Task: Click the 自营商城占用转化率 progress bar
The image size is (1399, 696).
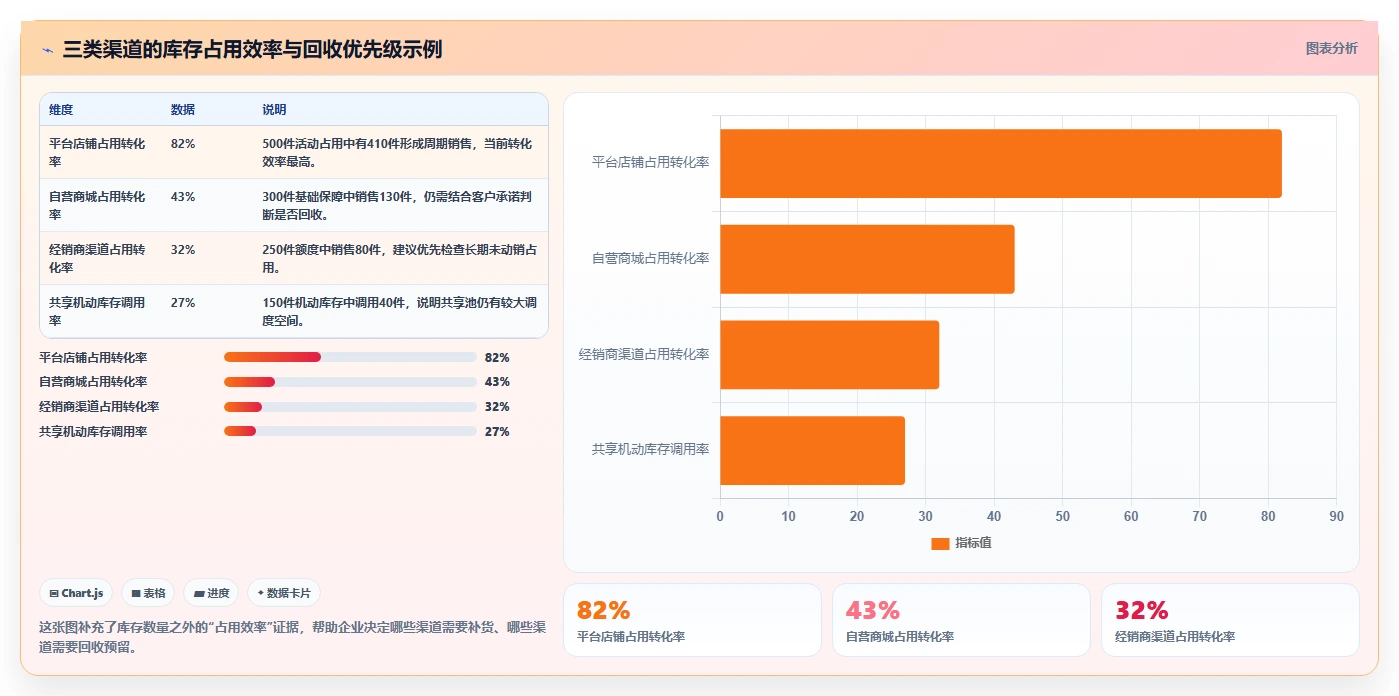Action: (350, 382)
